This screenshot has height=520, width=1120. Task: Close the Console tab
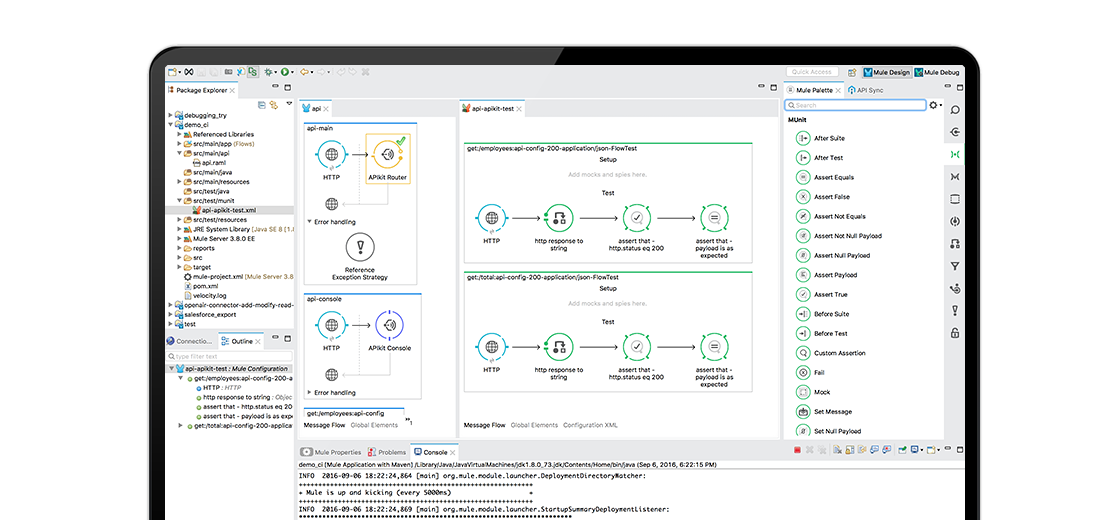pos(453,452)
